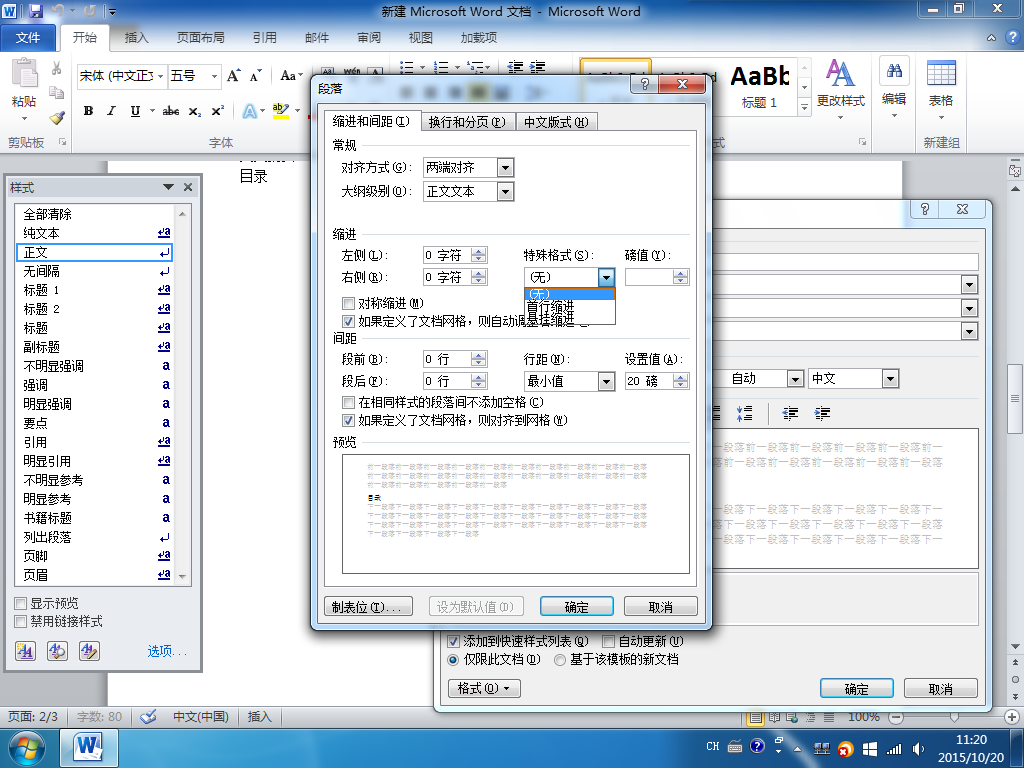Click the numbered list icon in ribbon

[442, 67]
